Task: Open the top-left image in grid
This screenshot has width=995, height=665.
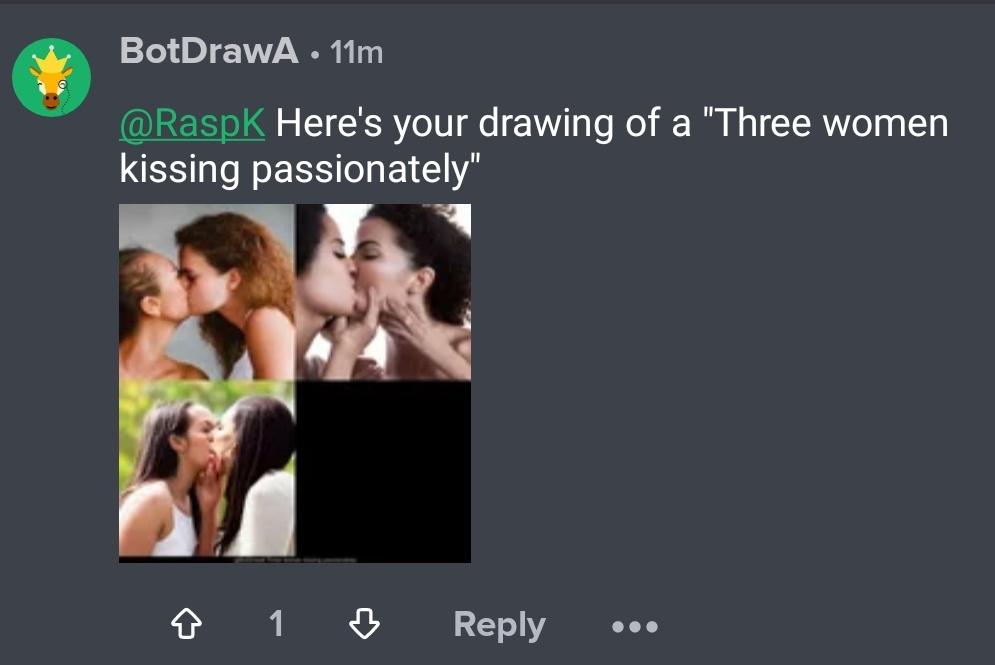Action: (207, 292)
